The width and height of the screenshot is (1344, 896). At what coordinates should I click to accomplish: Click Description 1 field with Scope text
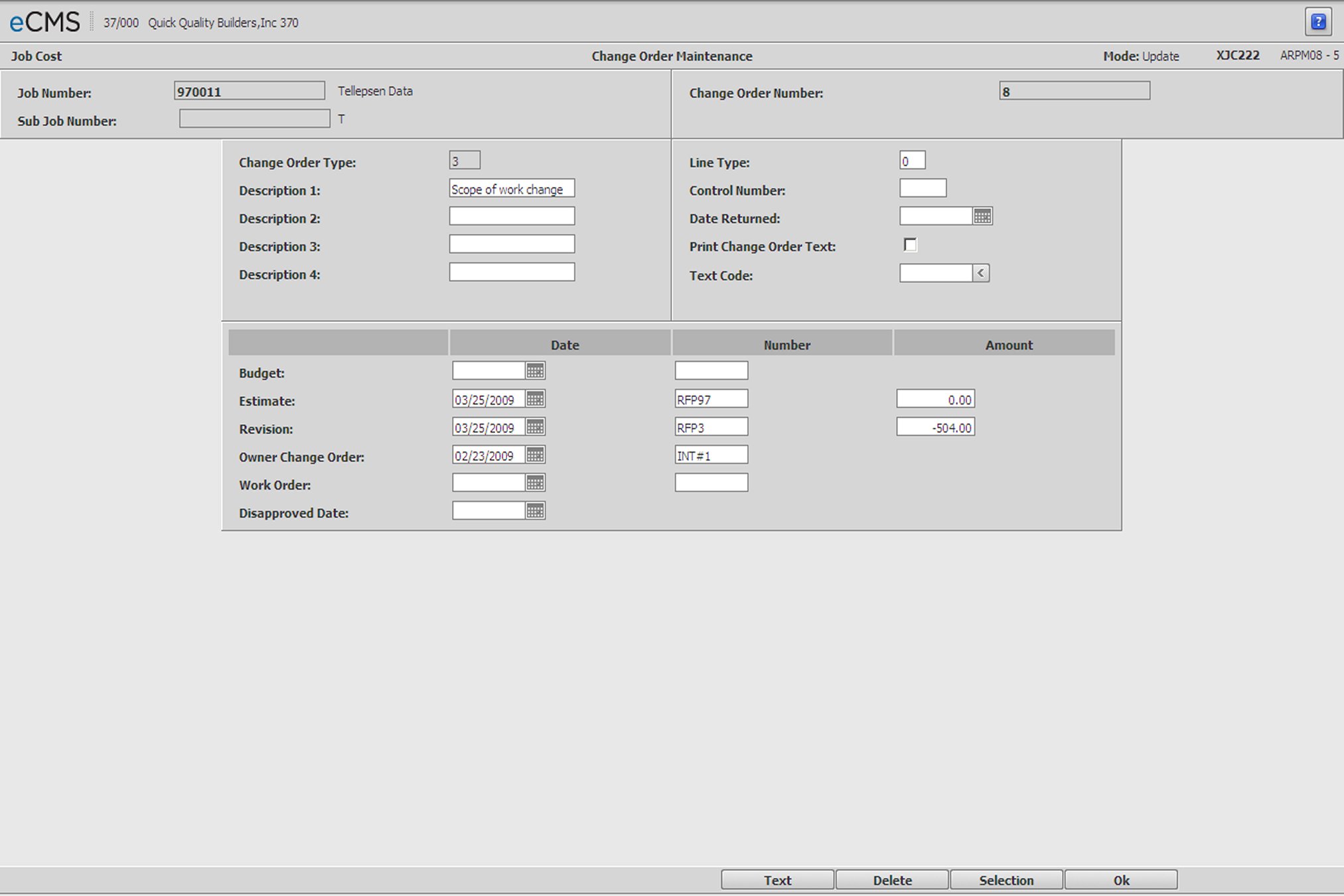click(x=512, y=188)
